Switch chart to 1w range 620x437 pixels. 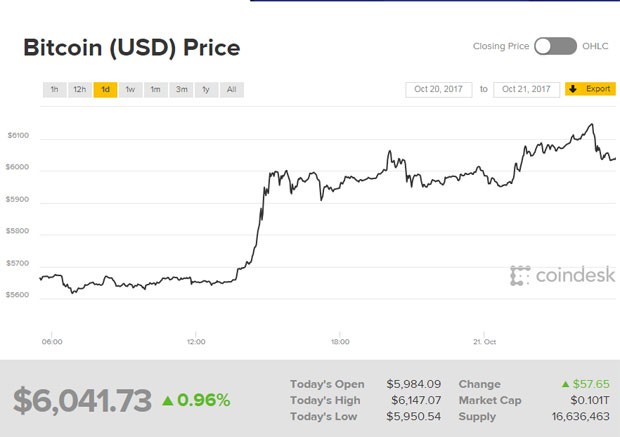coord(130,90)
